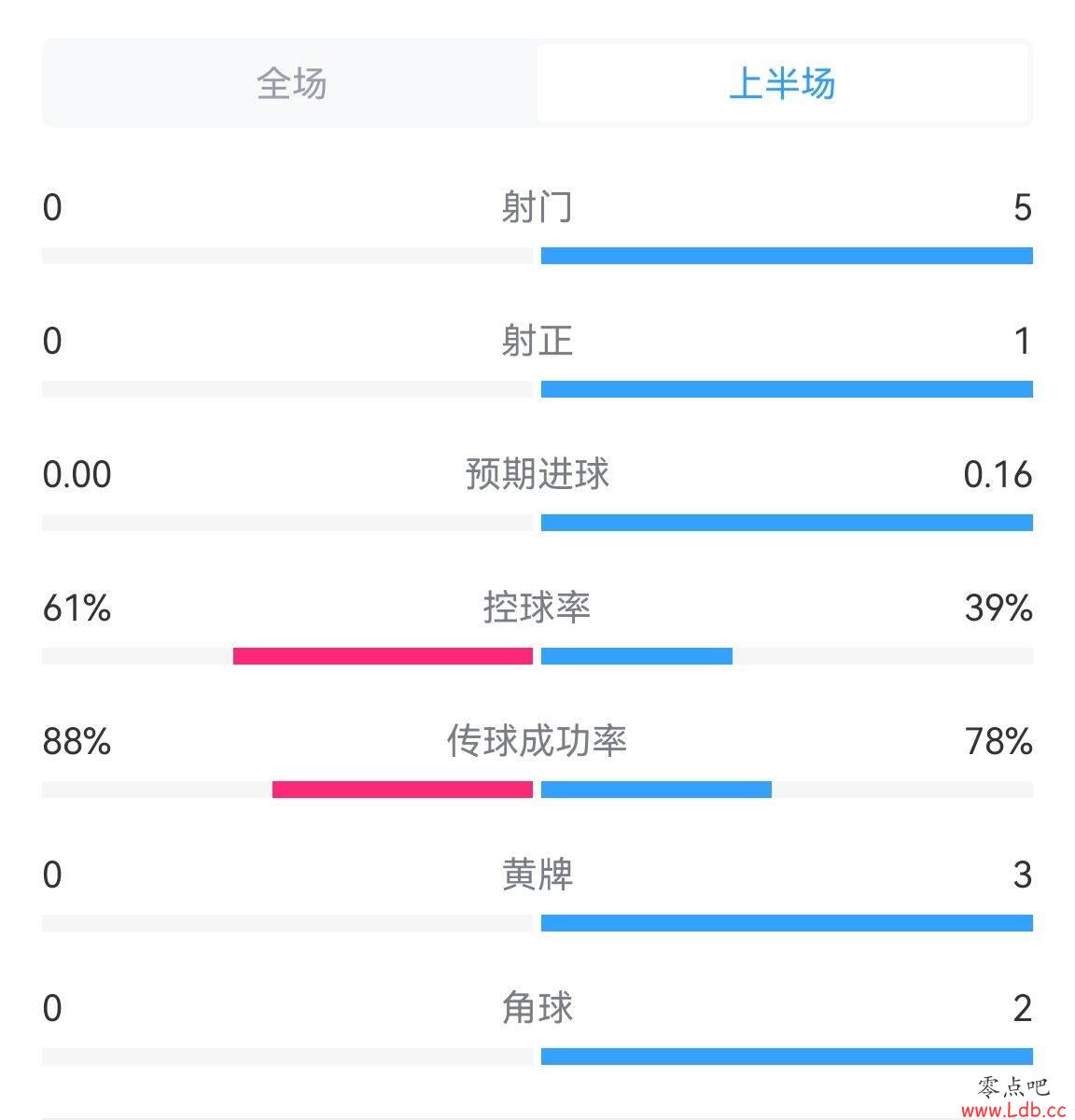Select the 上半场 tab
The height and width of the screenshot is (1120, 1075).
pyautogui.click(x=782, y=83)
